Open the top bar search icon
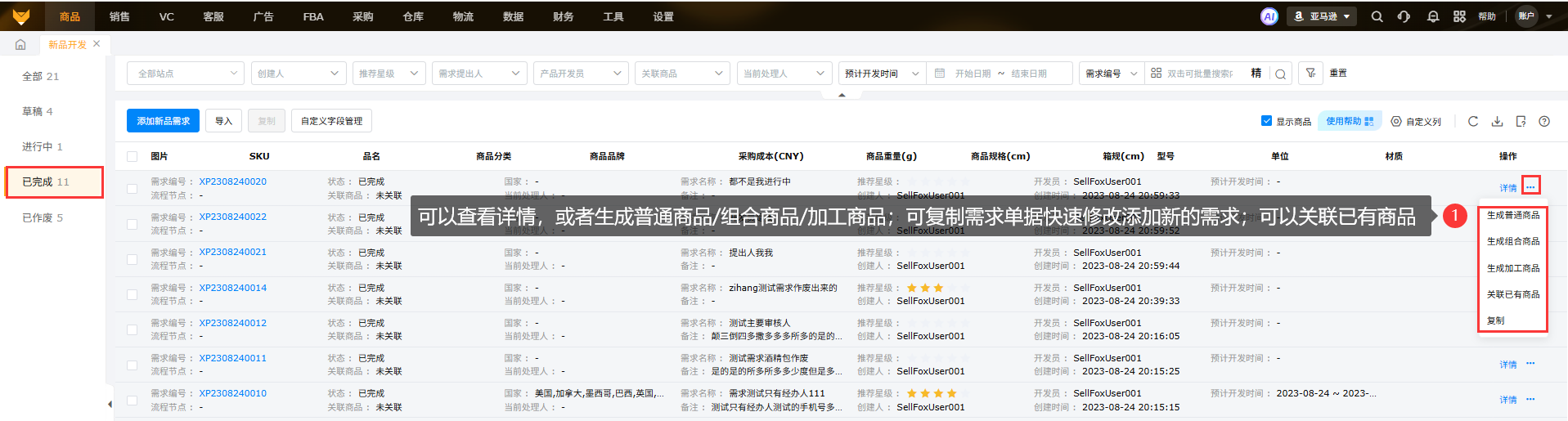Viewport: 1568px width, 421px height. (1377, 16)
